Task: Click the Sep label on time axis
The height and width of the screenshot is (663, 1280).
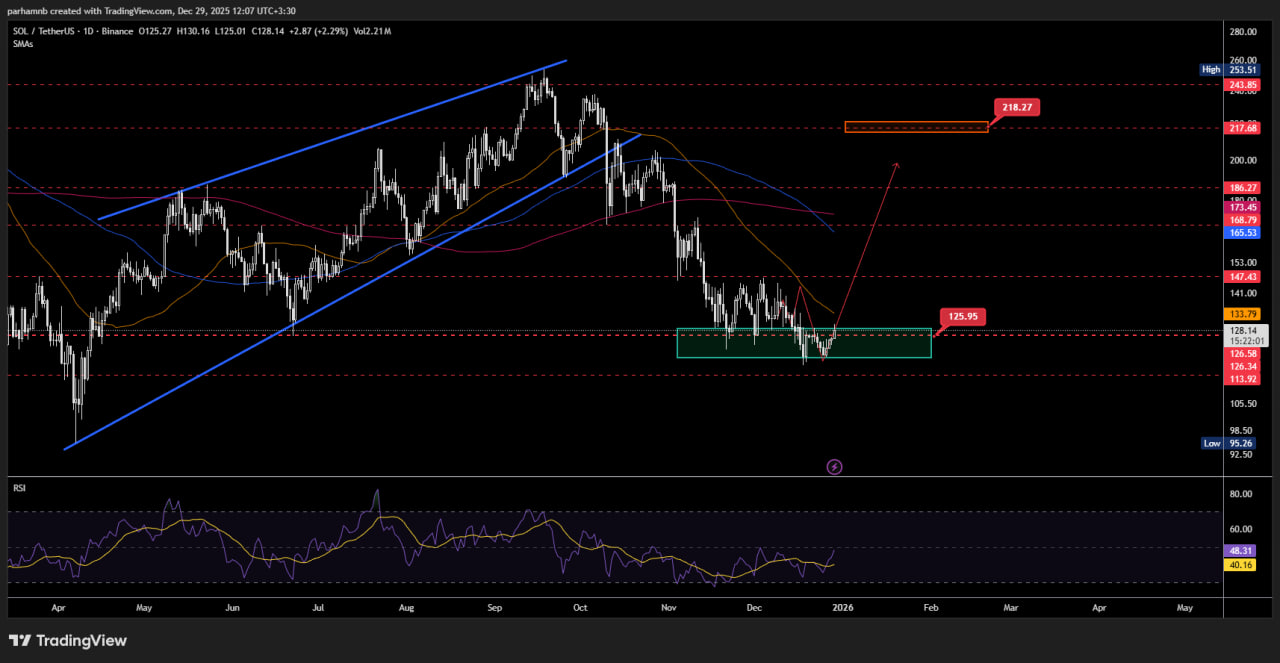Action: (493, 607)
